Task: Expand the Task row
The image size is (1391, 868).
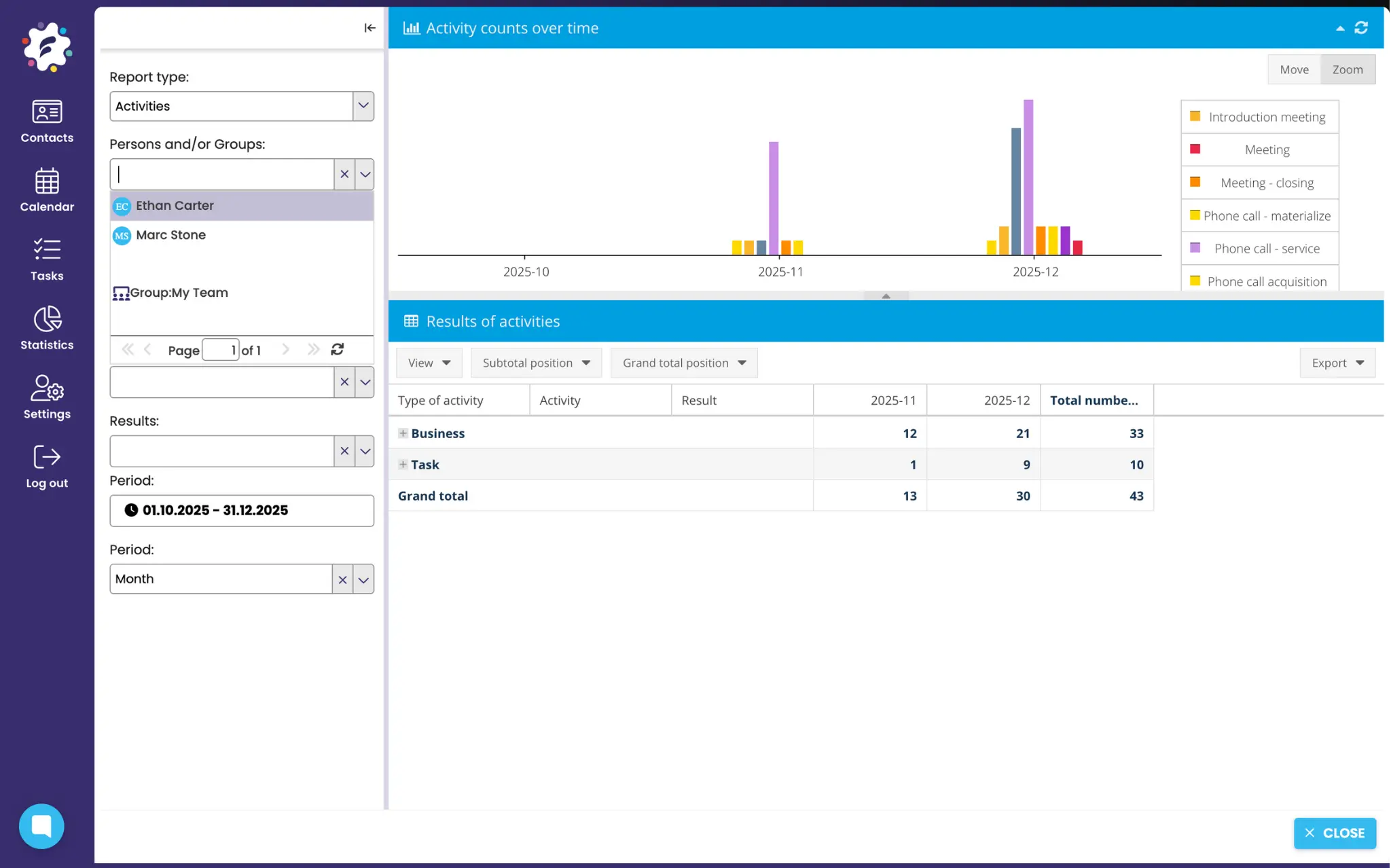Action: pos(403,465)
